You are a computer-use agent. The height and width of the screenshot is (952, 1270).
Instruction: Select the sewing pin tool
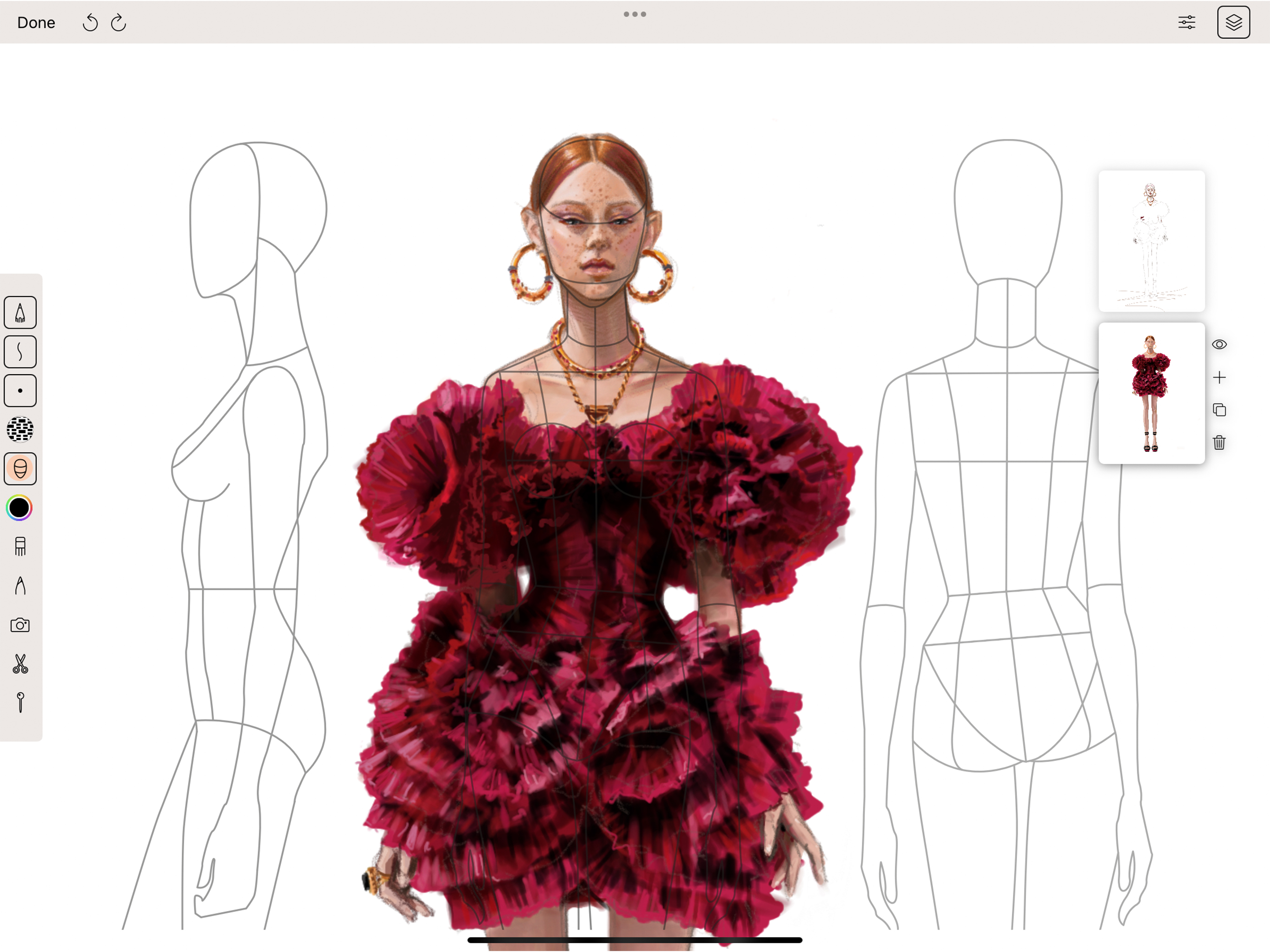pos(20,702)
